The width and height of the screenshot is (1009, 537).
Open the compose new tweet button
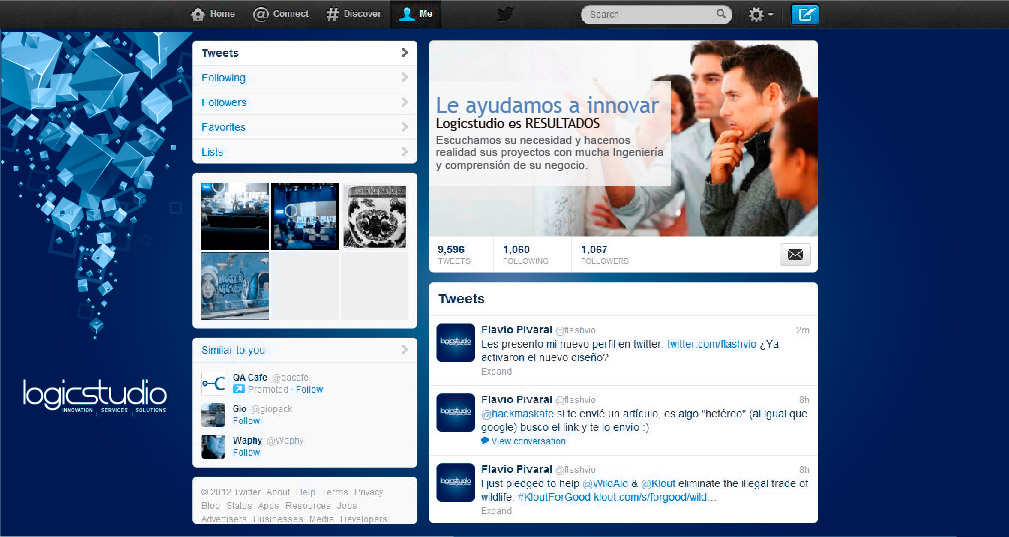point(804,14)
